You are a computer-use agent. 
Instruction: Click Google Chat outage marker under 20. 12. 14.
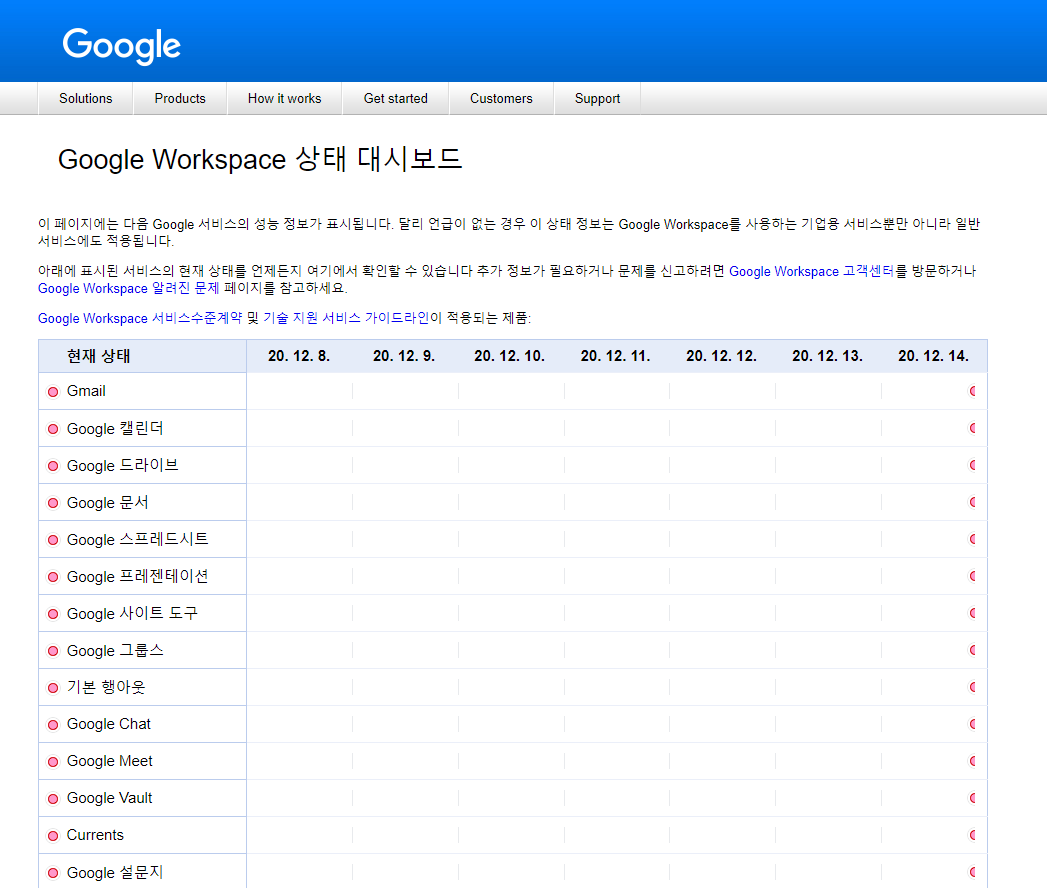(x=973, y=724)
